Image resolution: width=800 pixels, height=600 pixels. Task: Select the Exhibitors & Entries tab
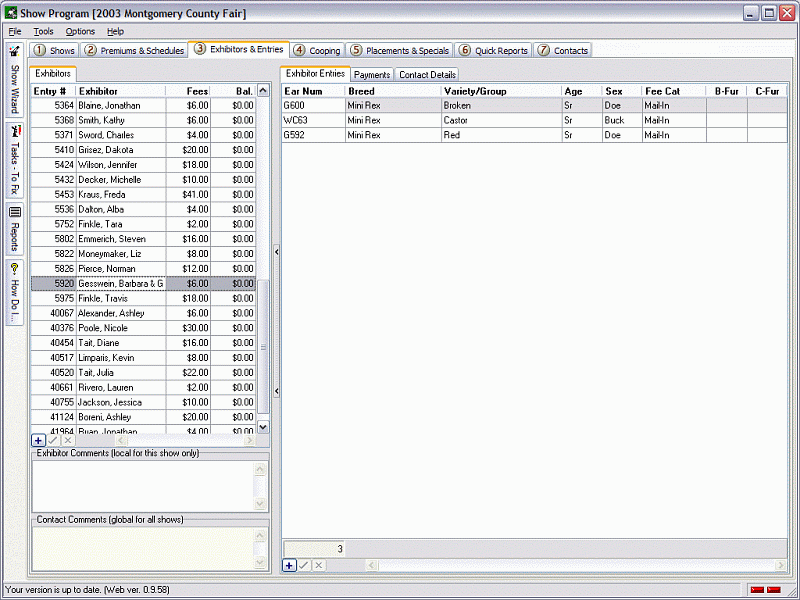pos(239,49)
